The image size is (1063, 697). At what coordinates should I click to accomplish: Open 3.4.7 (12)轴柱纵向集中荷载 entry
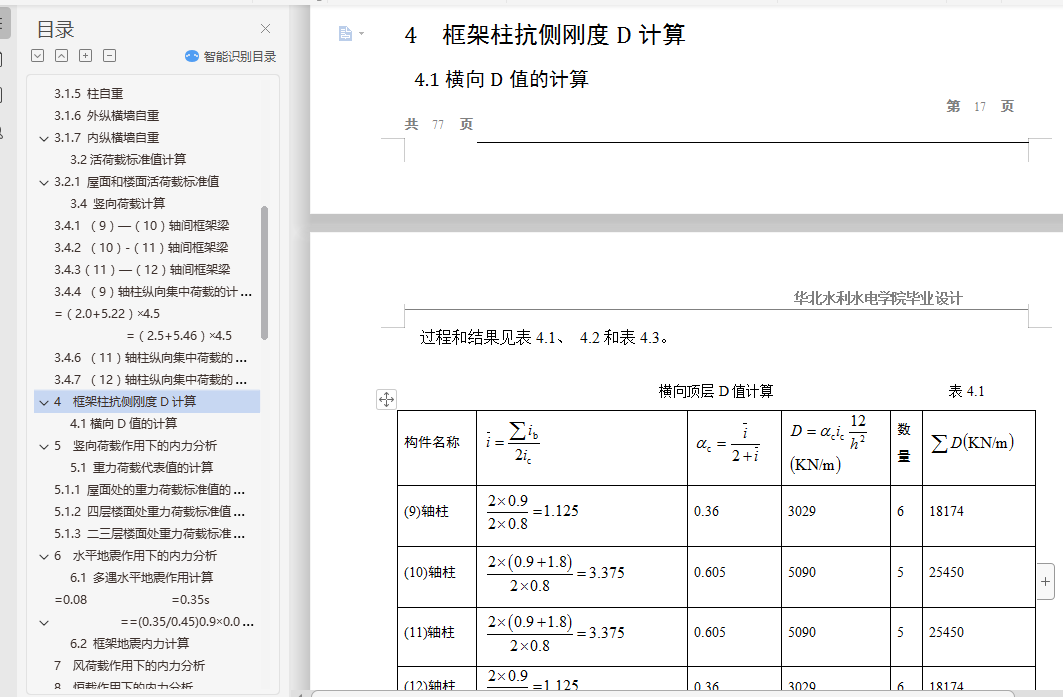151,380
